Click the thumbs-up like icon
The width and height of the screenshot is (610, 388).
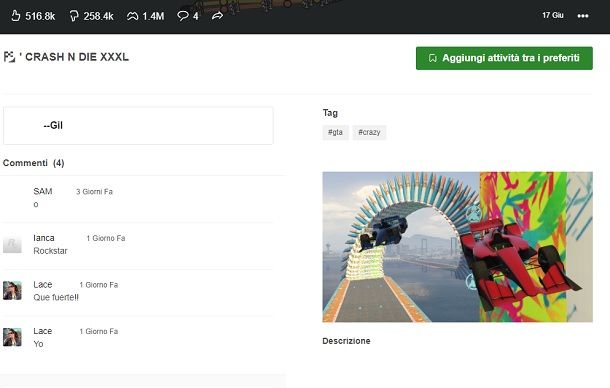[16, 16]
